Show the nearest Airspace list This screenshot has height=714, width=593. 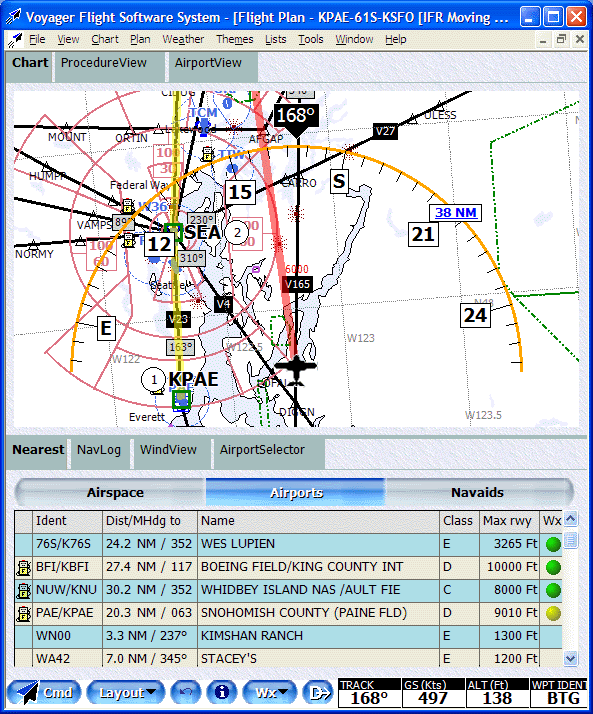[x=115, y=492]
